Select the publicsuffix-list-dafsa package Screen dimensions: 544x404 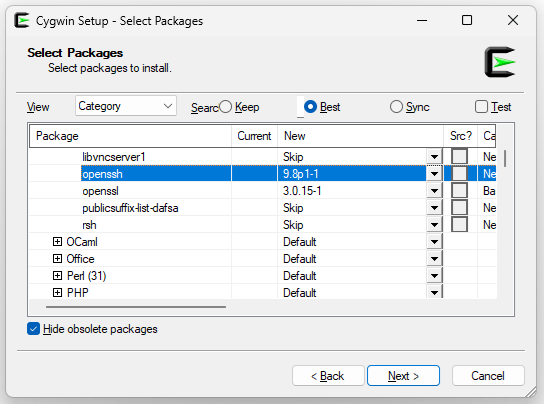[x=130, y=208]
